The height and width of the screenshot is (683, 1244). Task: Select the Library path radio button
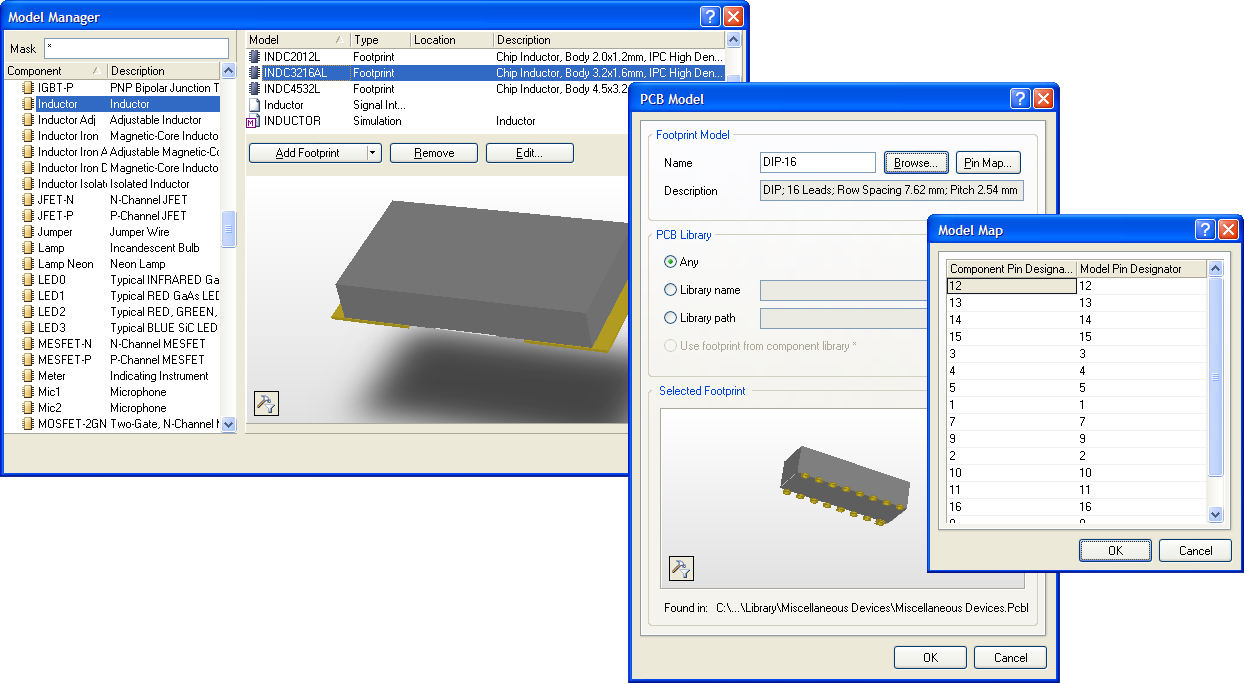coord(671,318)
